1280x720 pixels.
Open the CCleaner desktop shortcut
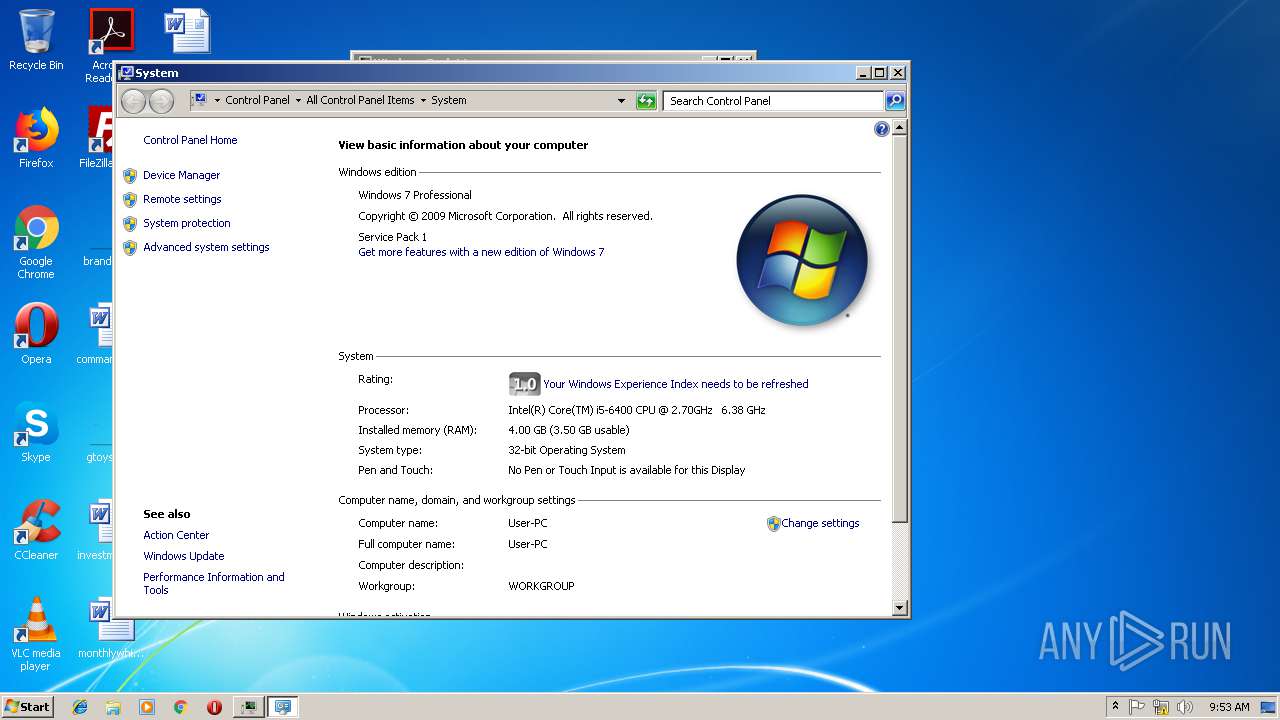click(x=36, y=530)
